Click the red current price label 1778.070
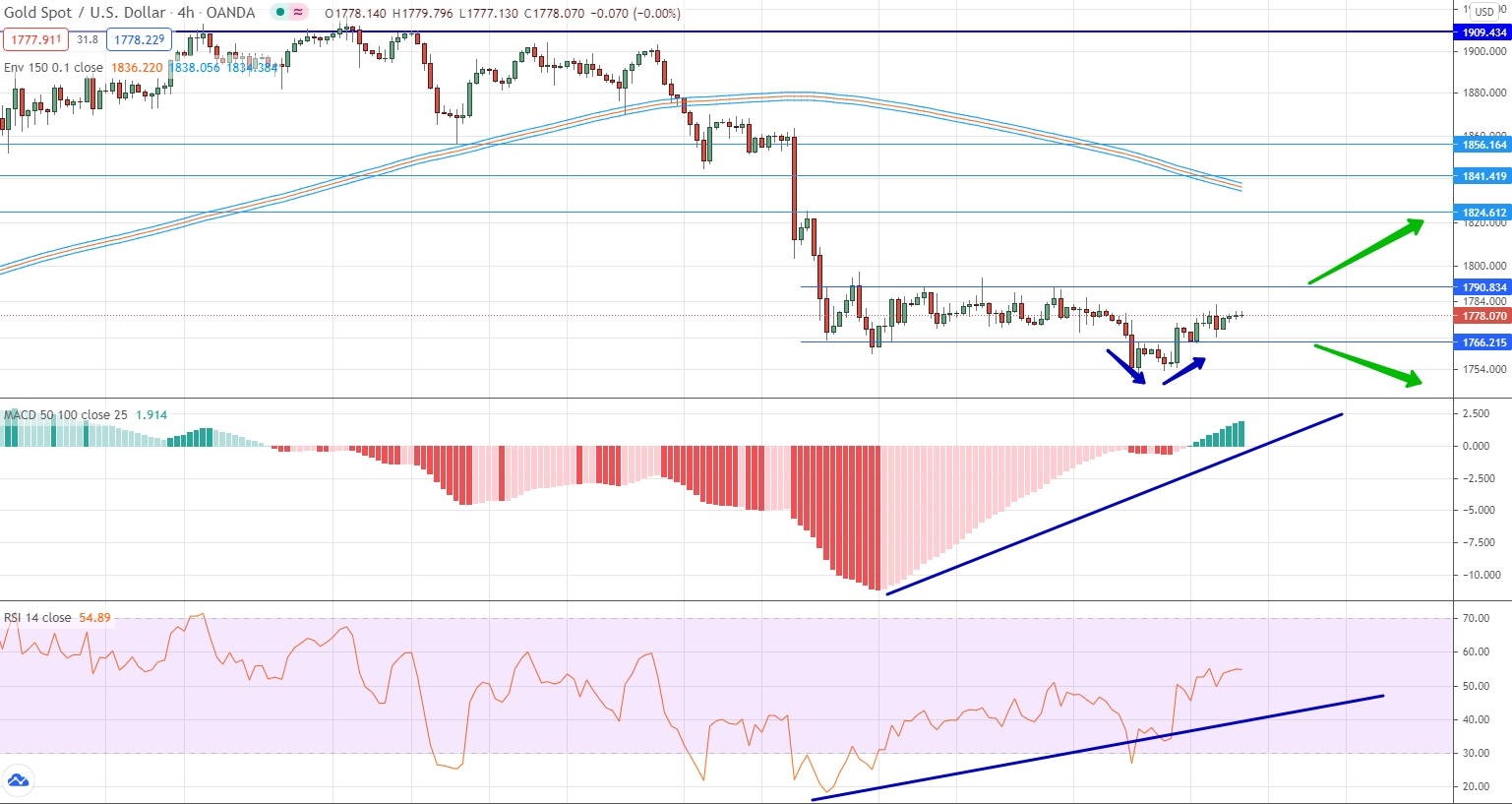Image resolution: width=1512 pixels, height=804 pixels. (1482, 316)
